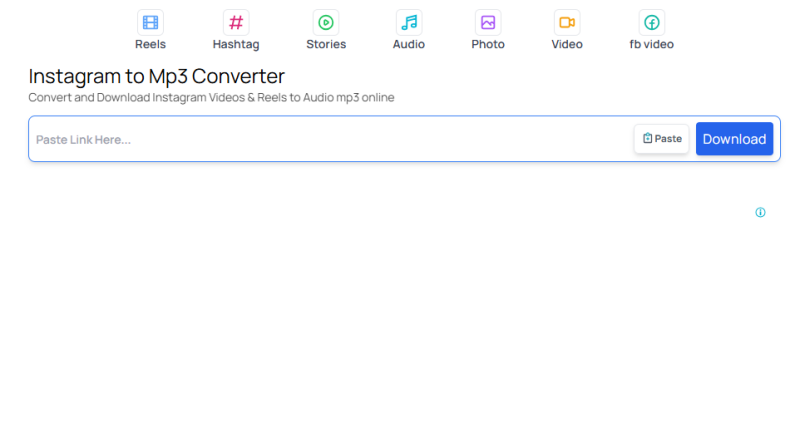Click the Hashtag # icon

[236, 22]
